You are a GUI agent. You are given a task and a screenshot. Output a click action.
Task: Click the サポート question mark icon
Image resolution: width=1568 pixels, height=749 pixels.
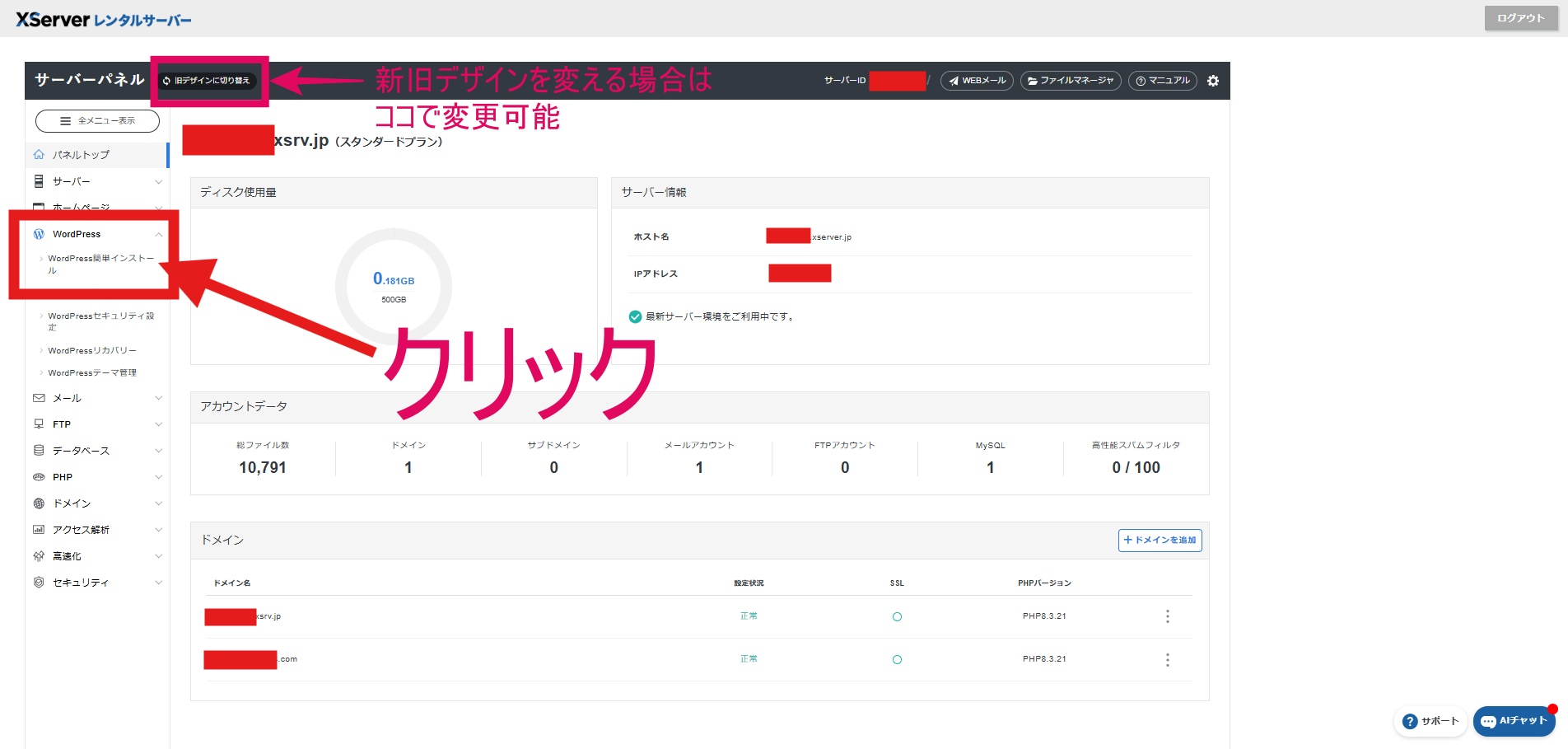click(1410, 722)
